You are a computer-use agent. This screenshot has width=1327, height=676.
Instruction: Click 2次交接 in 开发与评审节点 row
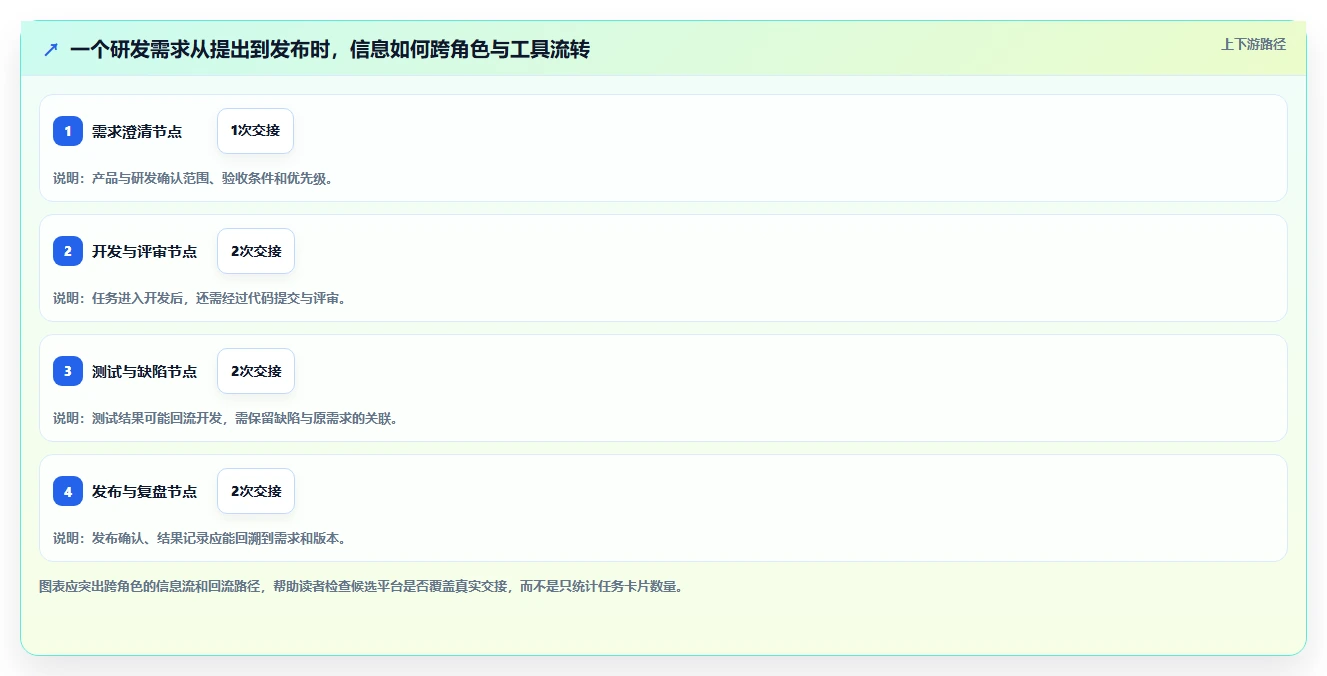coord(256,251)
